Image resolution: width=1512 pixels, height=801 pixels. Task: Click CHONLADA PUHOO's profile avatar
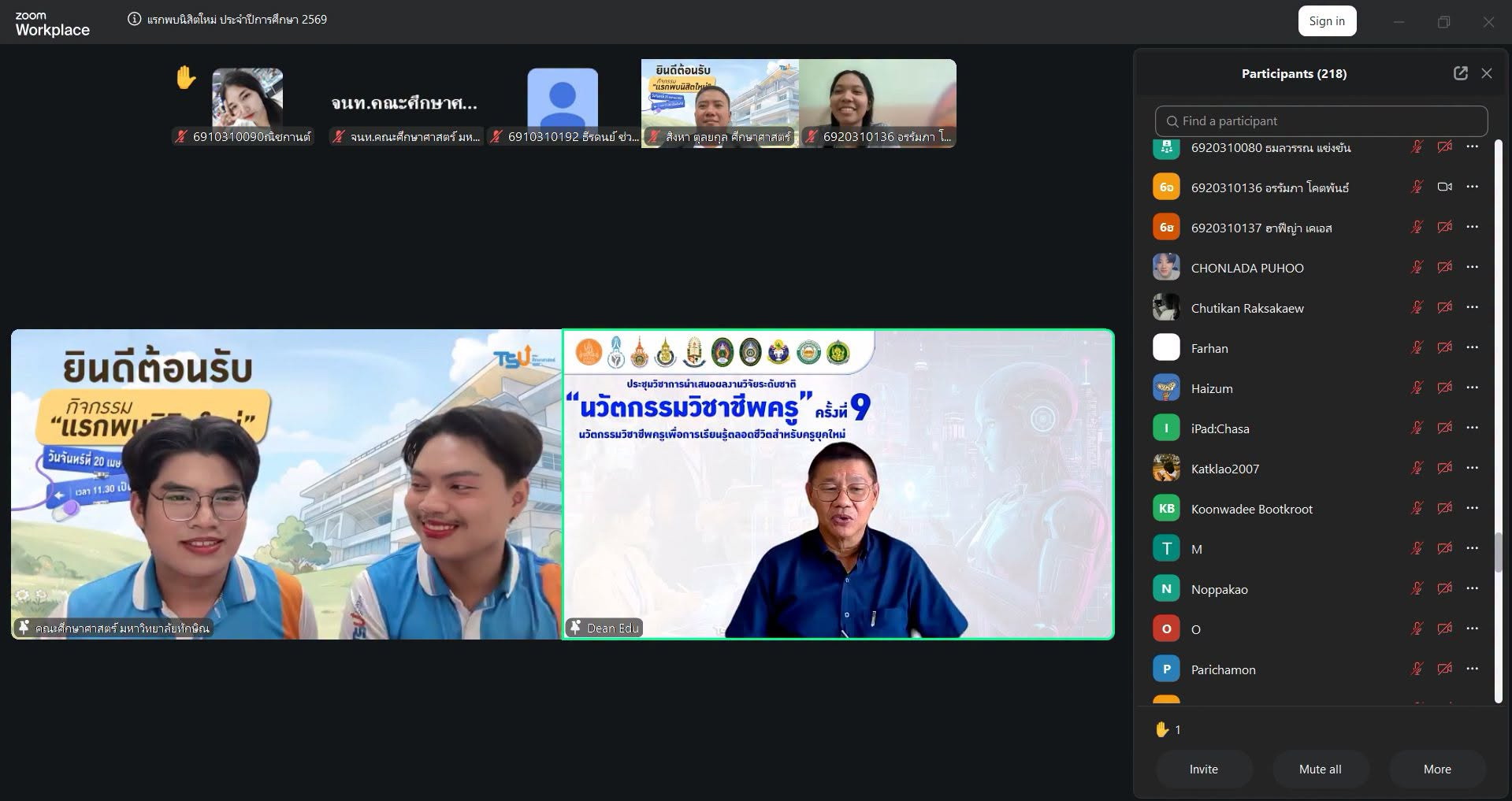click(x=1166, y=267)
